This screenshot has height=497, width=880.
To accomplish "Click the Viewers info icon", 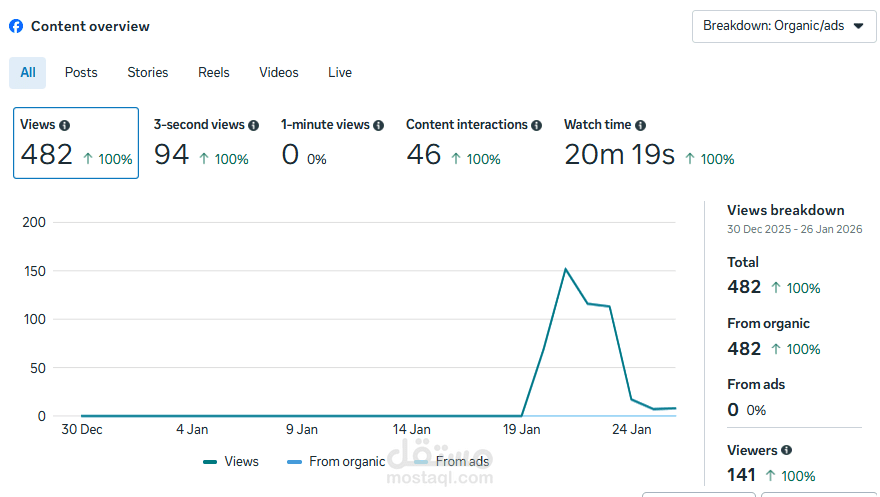I will 786,451.
